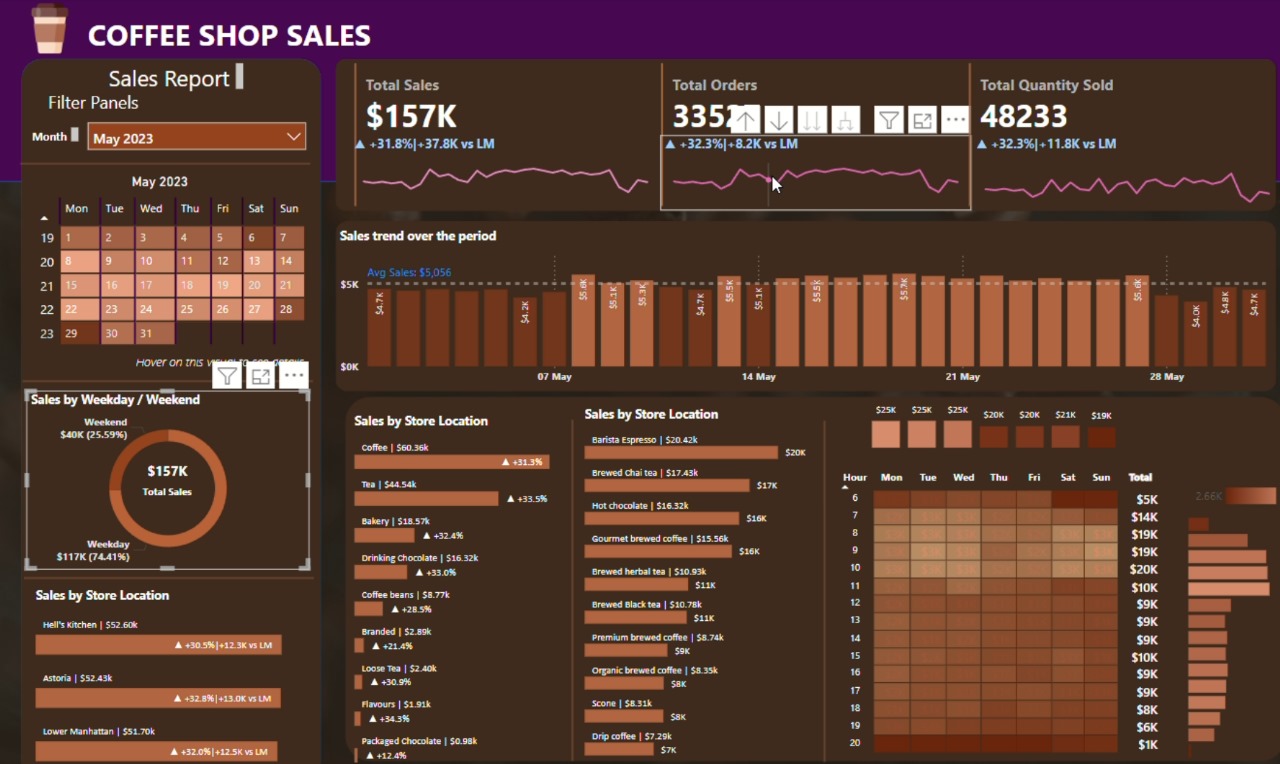Click the Avg Sales: $5,056 label
The image size is (1280, 764).
coord(408,272)
